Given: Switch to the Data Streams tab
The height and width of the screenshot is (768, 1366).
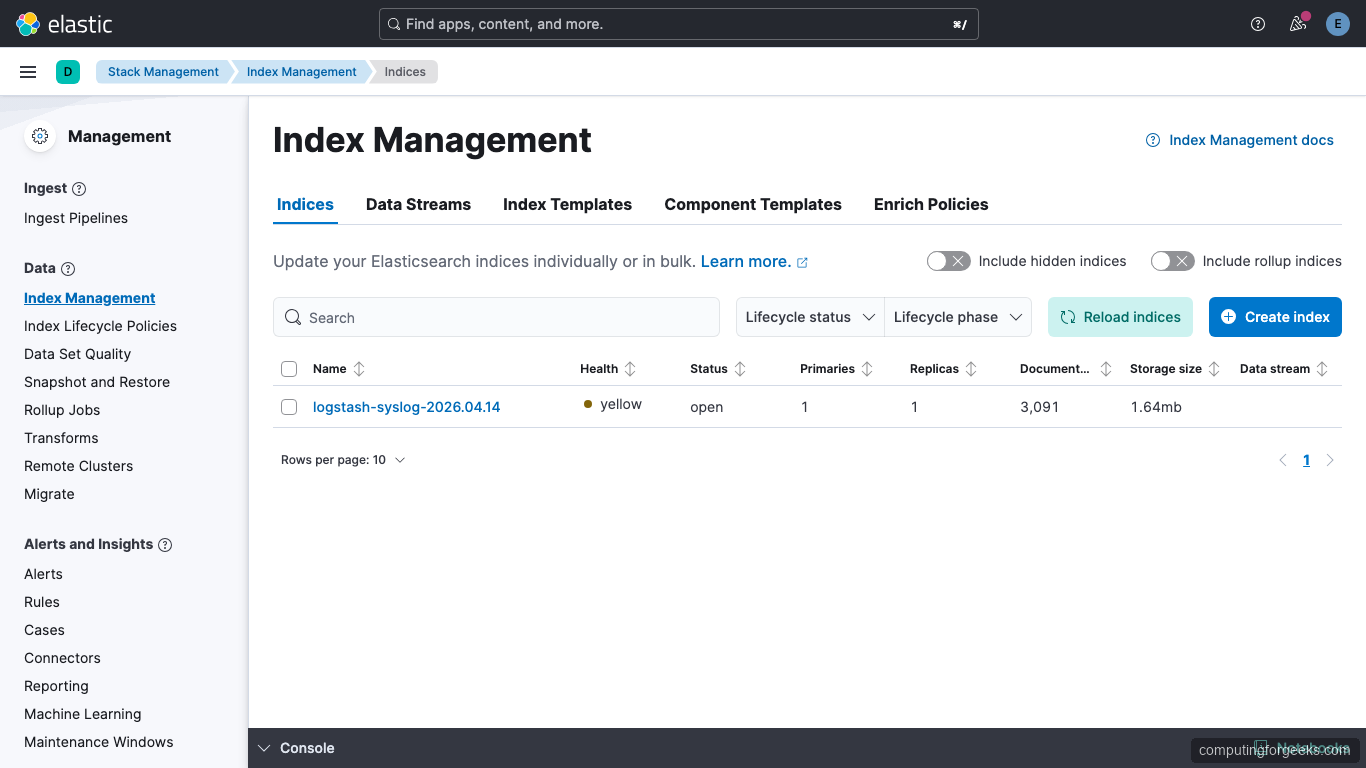Looking at the screenshot, I should click(x=418, y=204).
